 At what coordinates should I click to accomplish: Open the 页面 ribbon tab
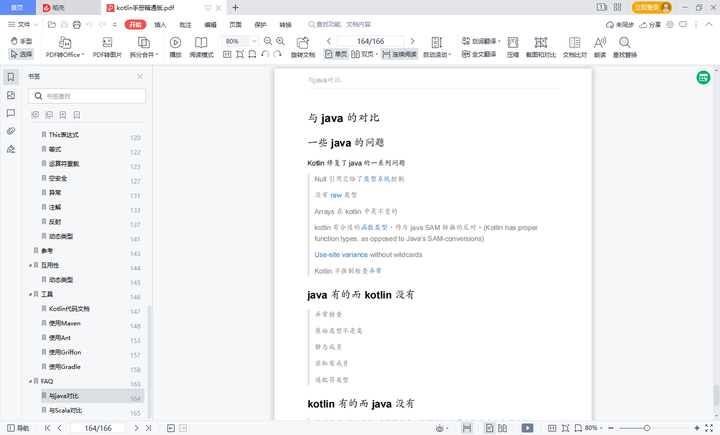236,24
